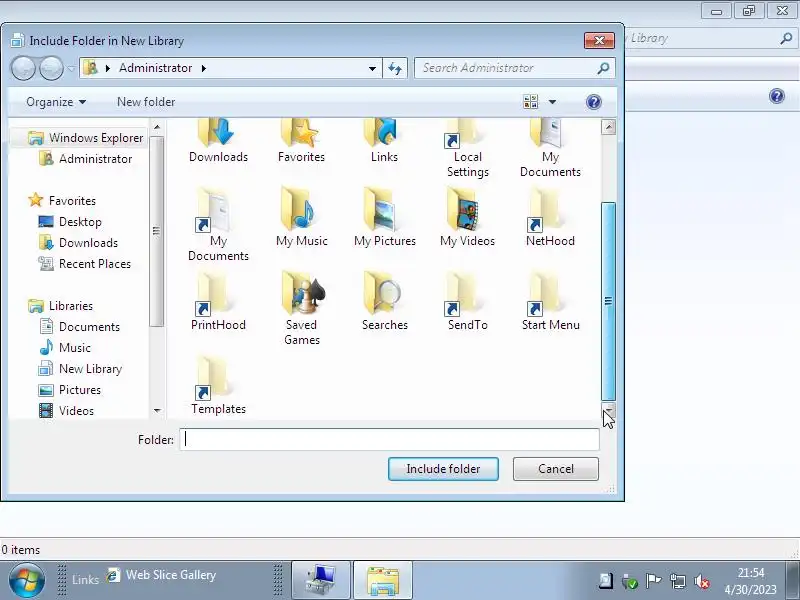Click the Folder name input field
This screenshot has height=600, width=800.
pos(389,439)
